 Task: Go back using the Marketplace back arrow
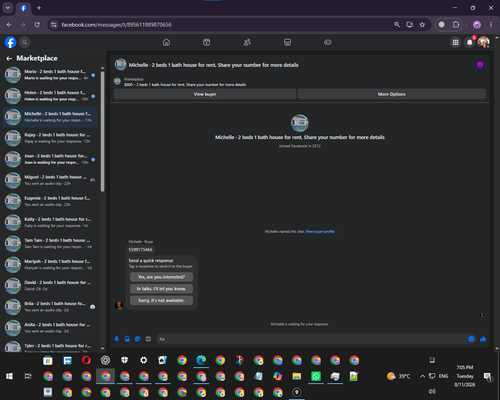click(x=9, y=59)
